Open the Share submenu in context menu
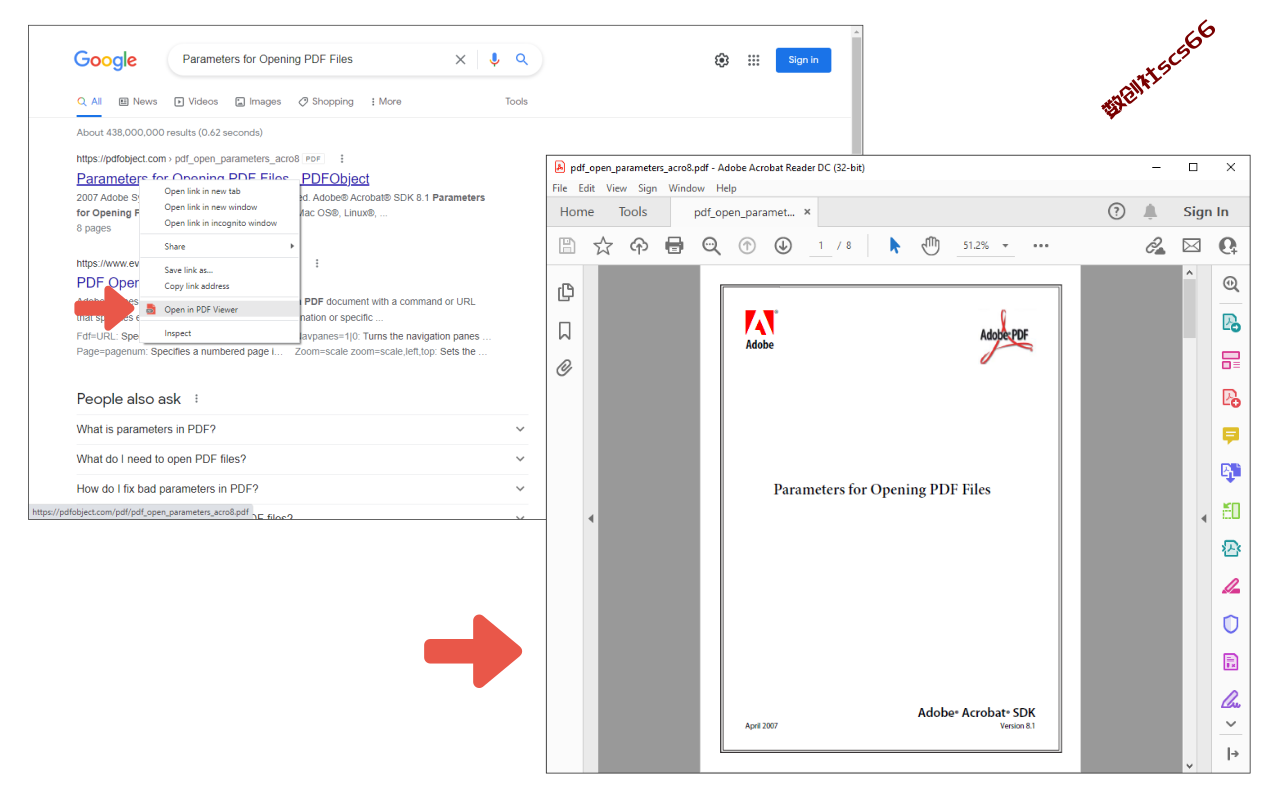 (x=220, y=246)
